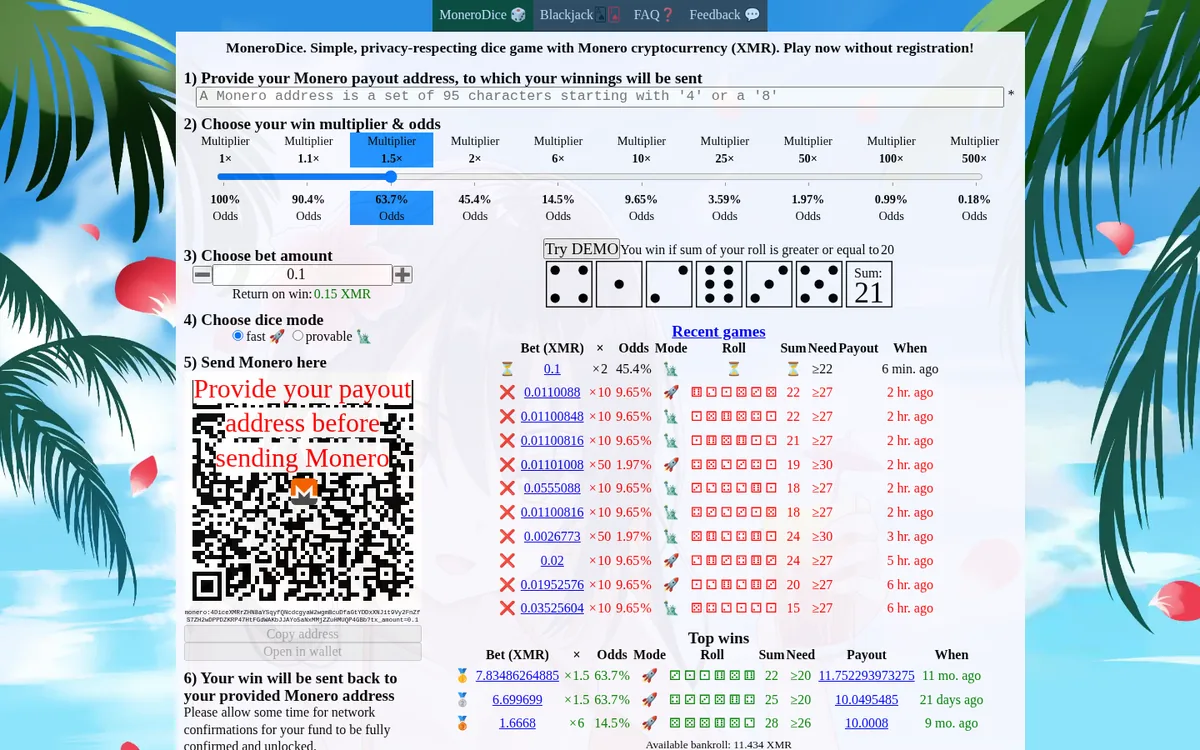Select the 1× multiplier option

point(225,150)
